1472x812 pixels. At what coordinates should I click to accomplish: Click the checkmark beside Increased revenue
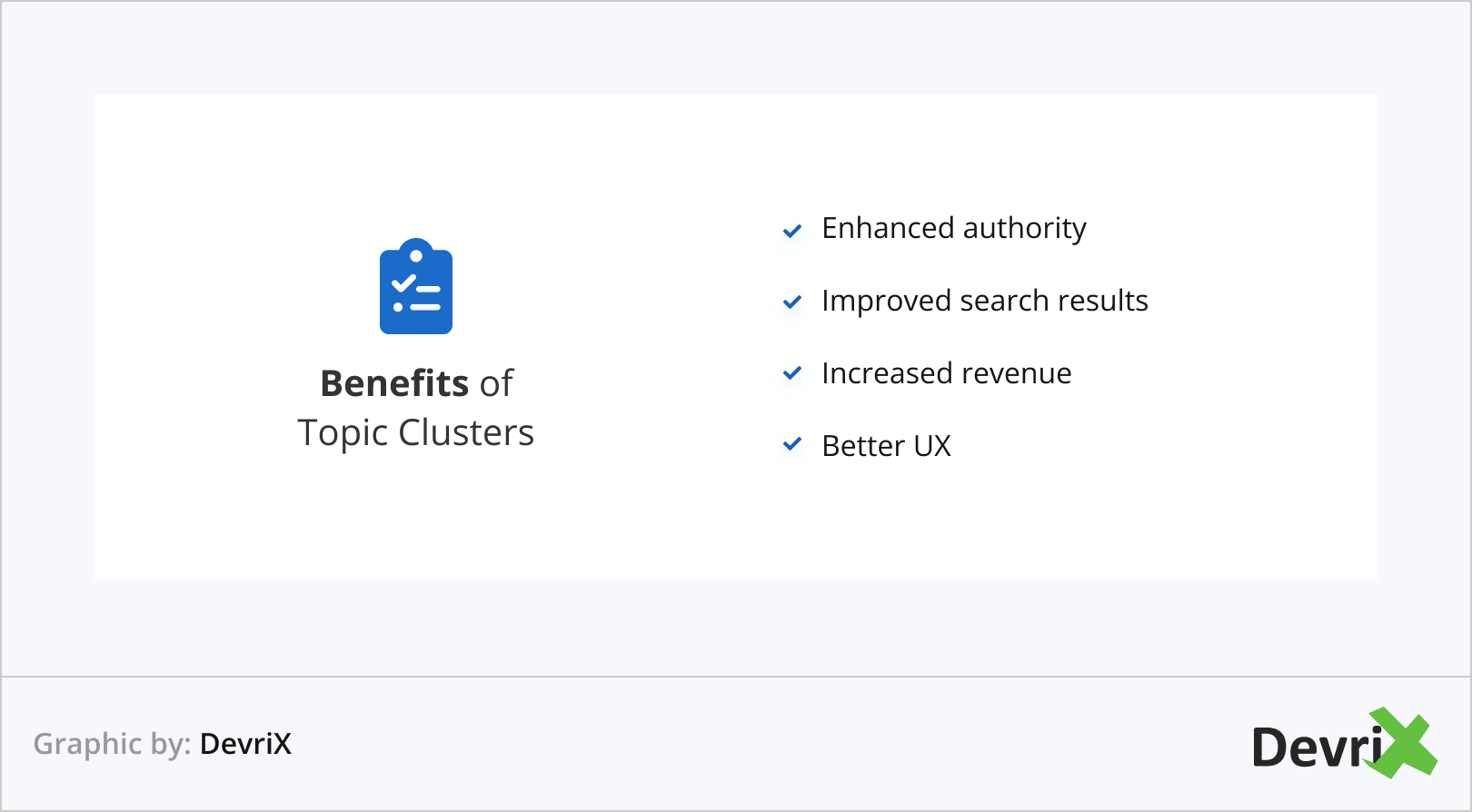coord(792,373)
